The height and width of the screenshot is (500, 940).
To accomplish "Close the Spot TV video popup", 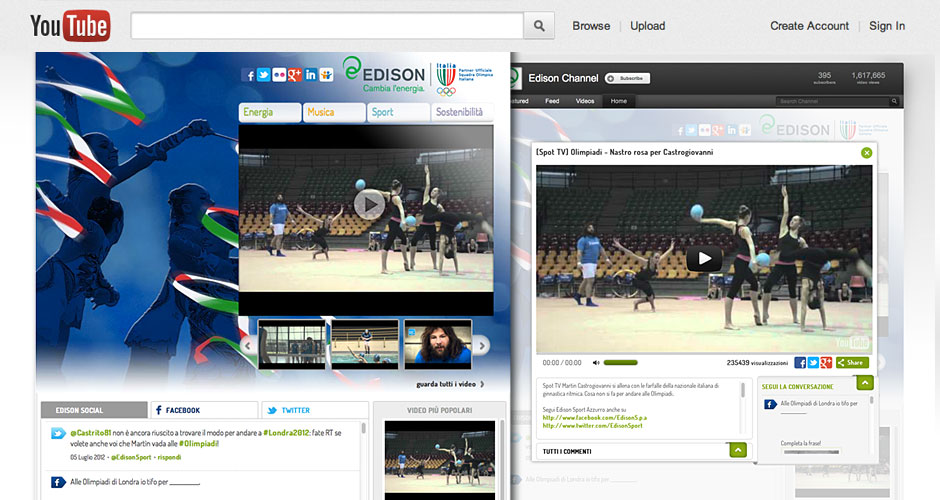I will coord(866,153).
